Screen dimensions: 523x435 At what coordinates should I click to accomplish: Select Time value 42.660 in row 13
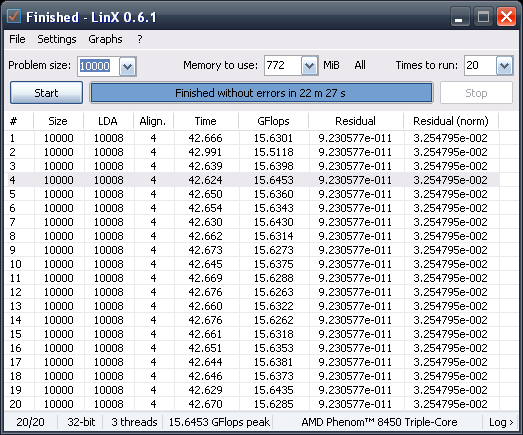click(x=205, y=306)
